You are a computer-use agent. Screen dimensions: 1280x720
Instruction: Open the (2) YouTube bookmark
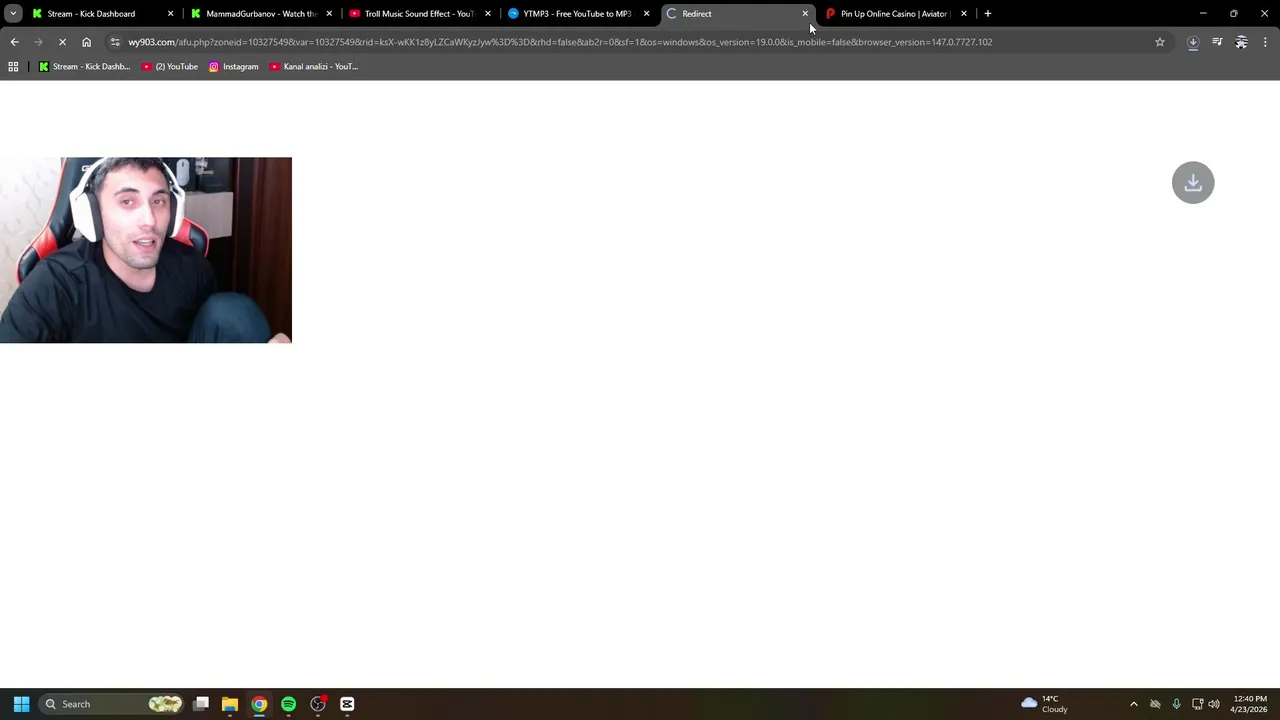point(170,67)
